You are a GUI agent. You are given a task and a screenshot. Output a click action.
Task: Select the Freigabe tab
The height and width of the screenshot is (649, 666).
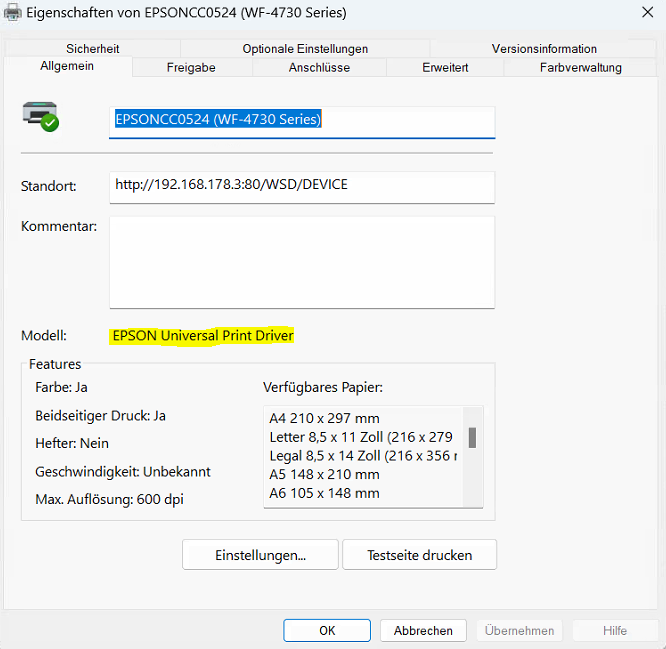point(191,67)
